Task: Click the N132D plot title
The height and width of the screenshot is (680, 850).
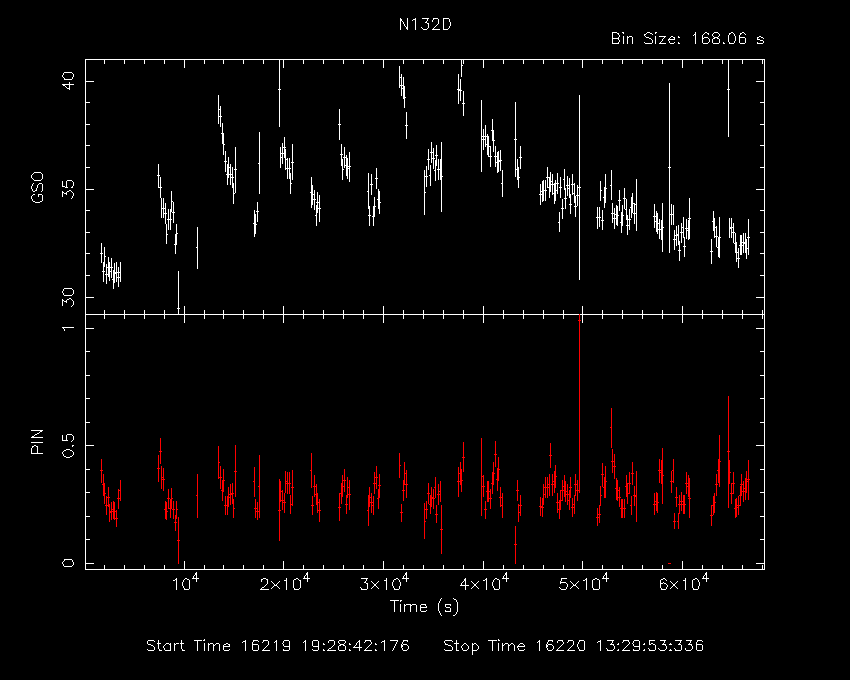Action: pyautogui.click(x=425, y=25)
